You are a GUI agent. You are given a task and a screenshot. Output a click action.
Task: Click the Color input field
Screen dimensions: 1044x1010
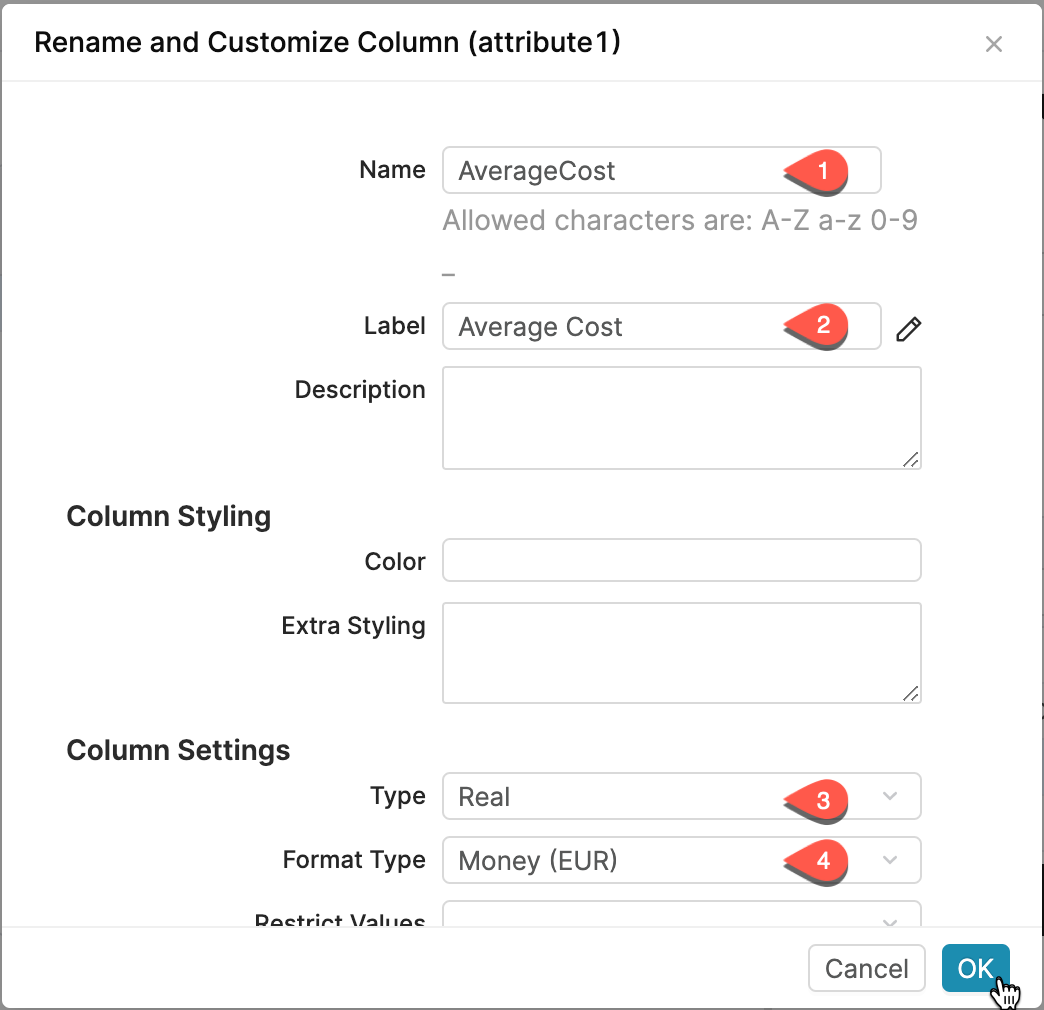(x=682, y=560)
